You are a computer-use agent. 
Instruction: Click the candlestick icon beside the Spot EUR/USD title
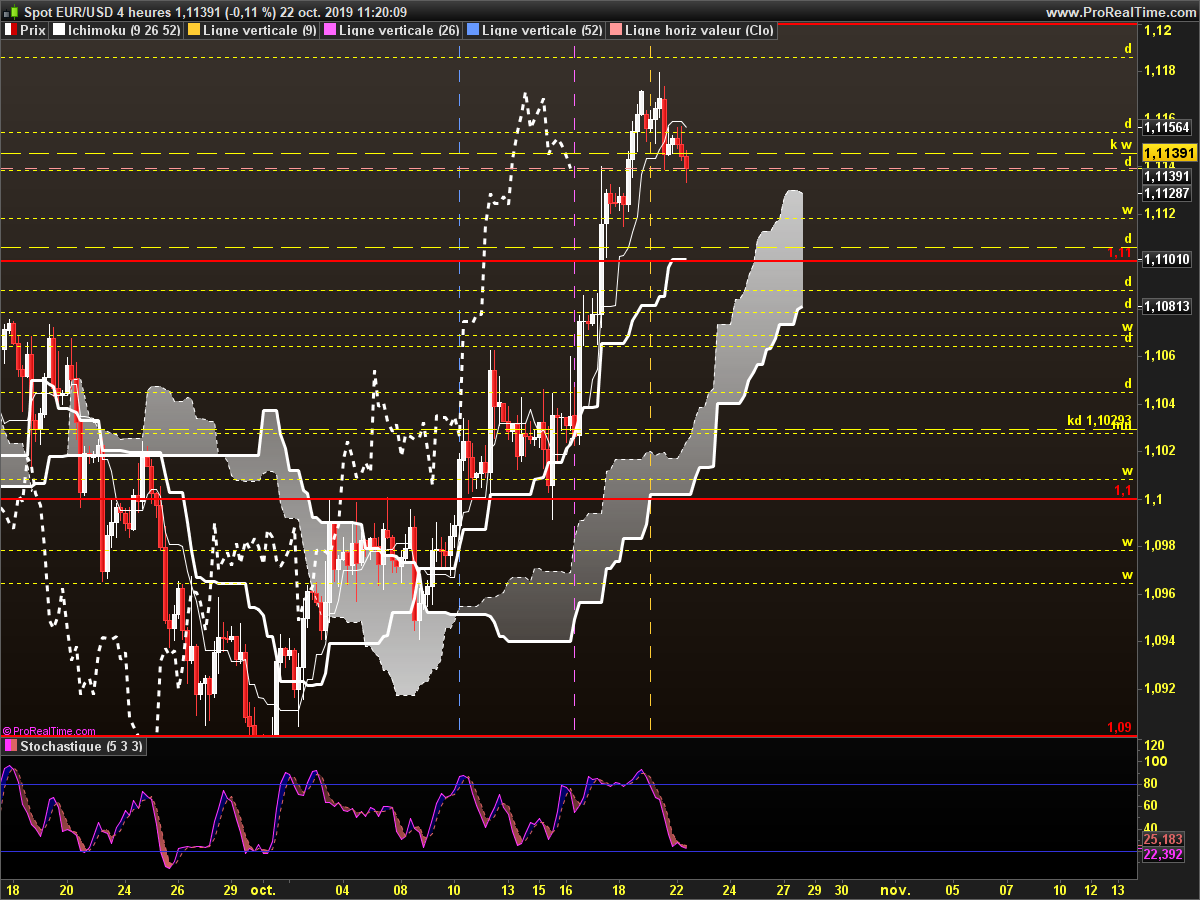pos(9,12)
